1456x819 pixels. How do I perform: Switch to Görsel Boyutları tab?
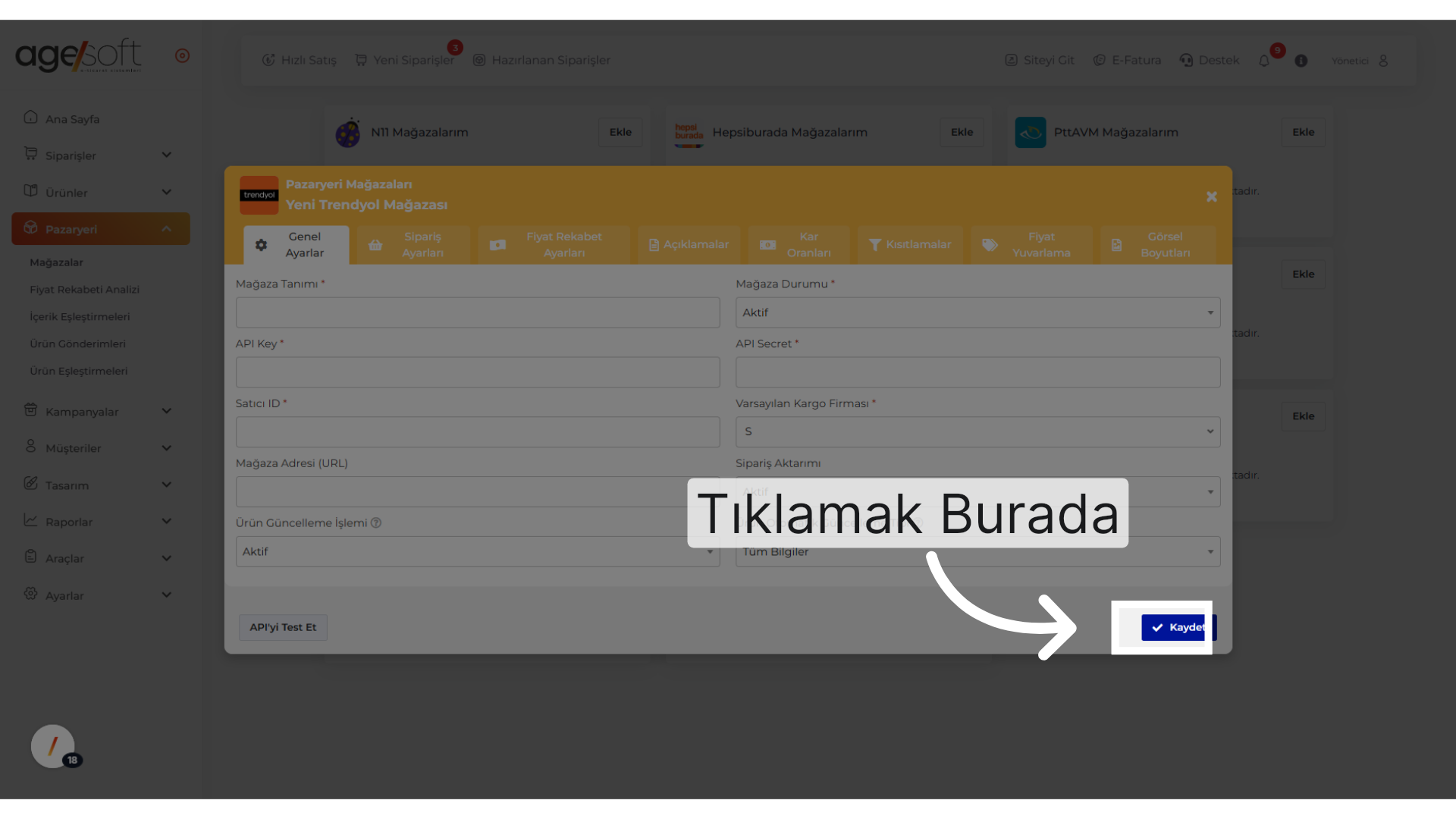[1158, 245]
